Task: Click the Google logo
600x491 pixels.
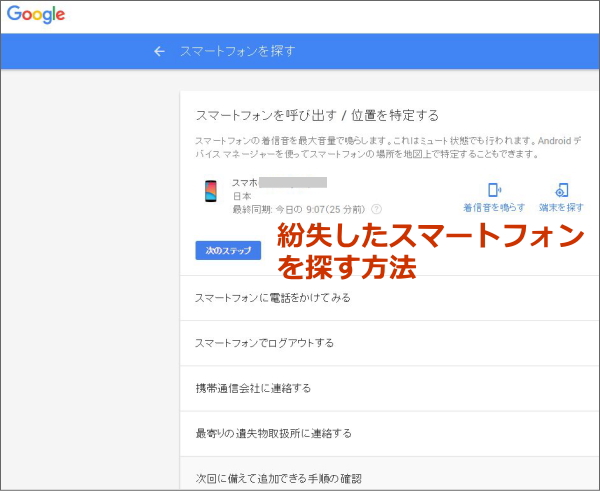Action: (x=39, y=15)
